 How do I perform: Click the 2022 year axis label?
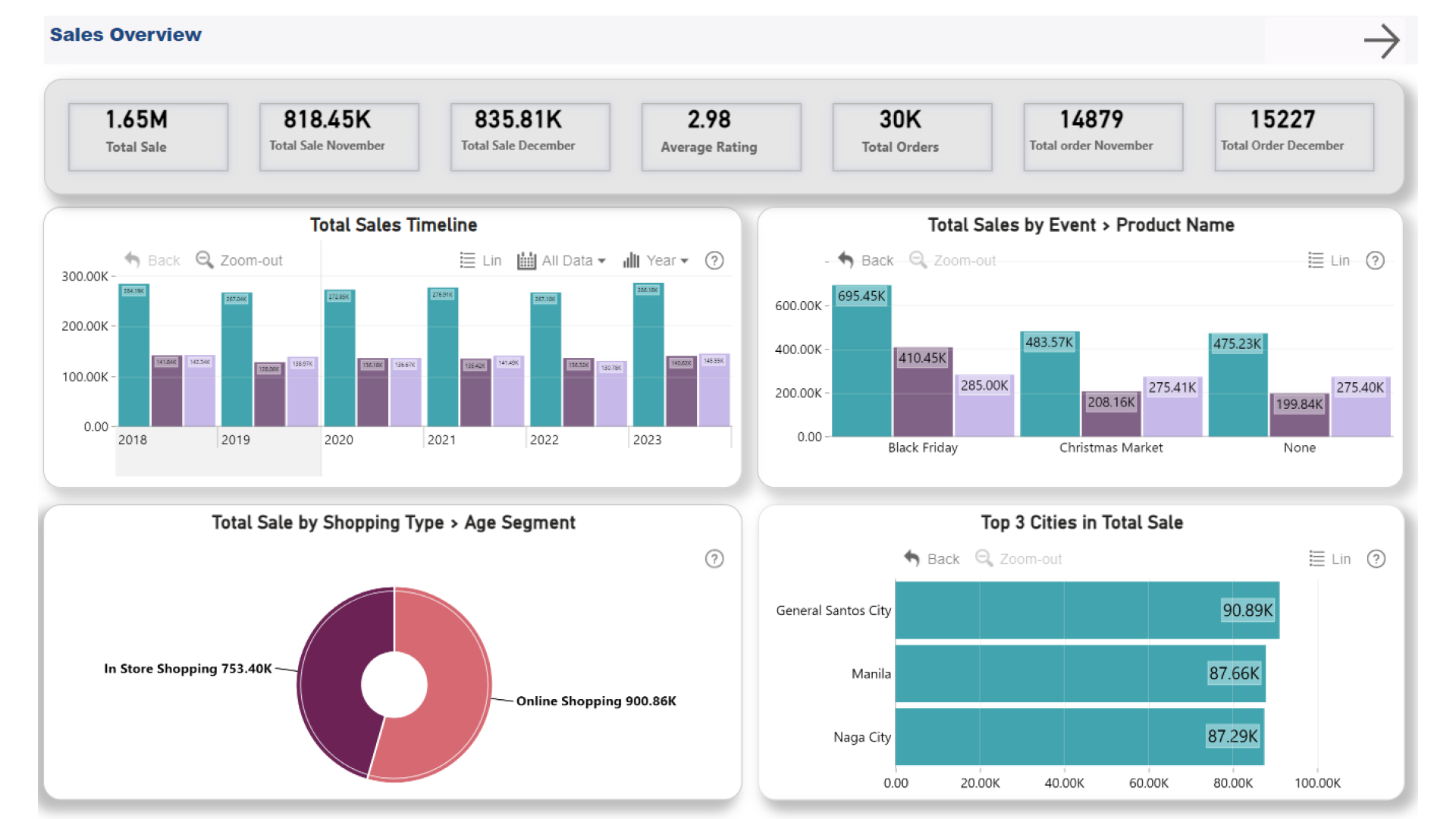click(544, 440)
